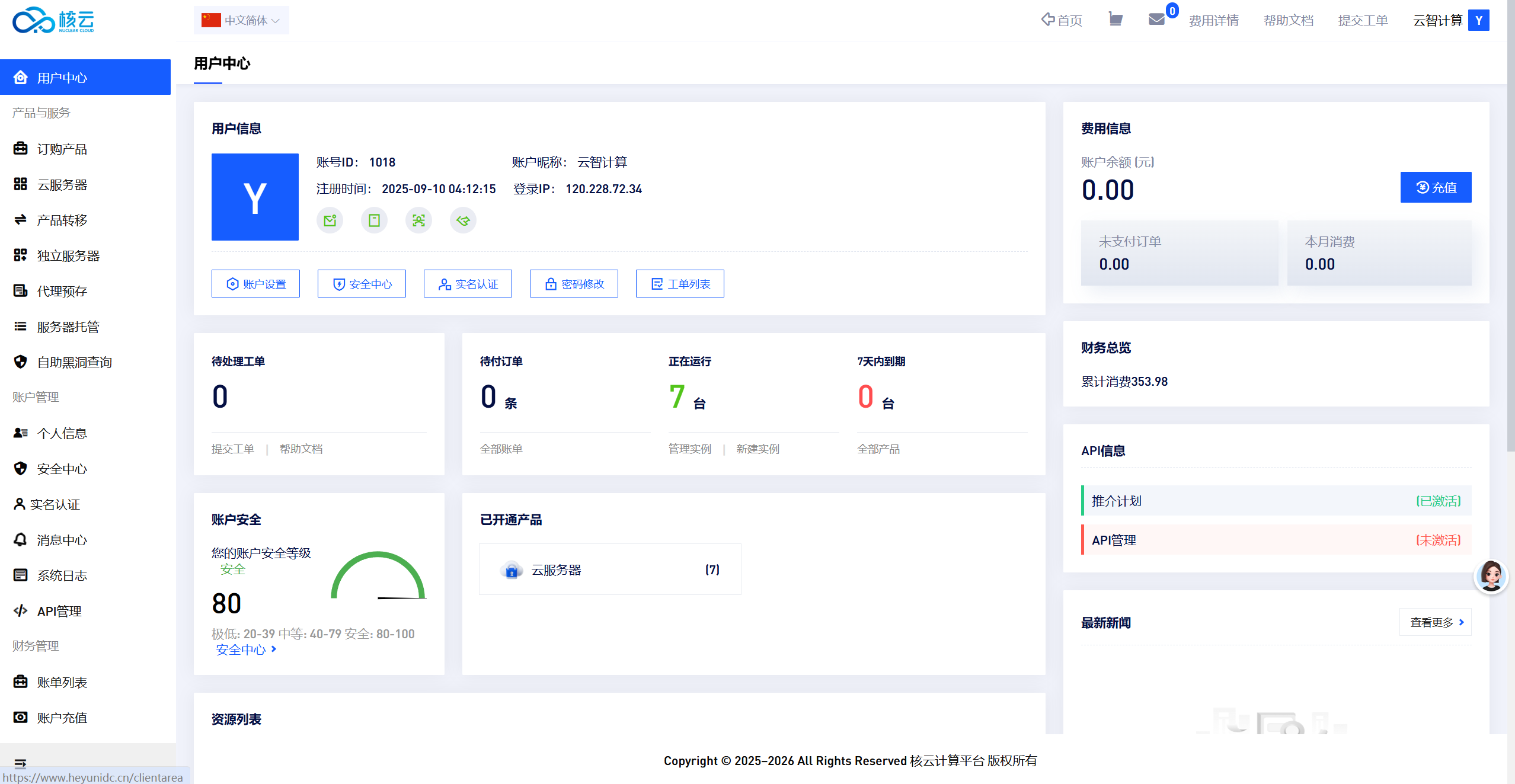This screenshot has width=1515, height=784.
Task: Click 查看更多 news button
Action: coord(1436,622)
